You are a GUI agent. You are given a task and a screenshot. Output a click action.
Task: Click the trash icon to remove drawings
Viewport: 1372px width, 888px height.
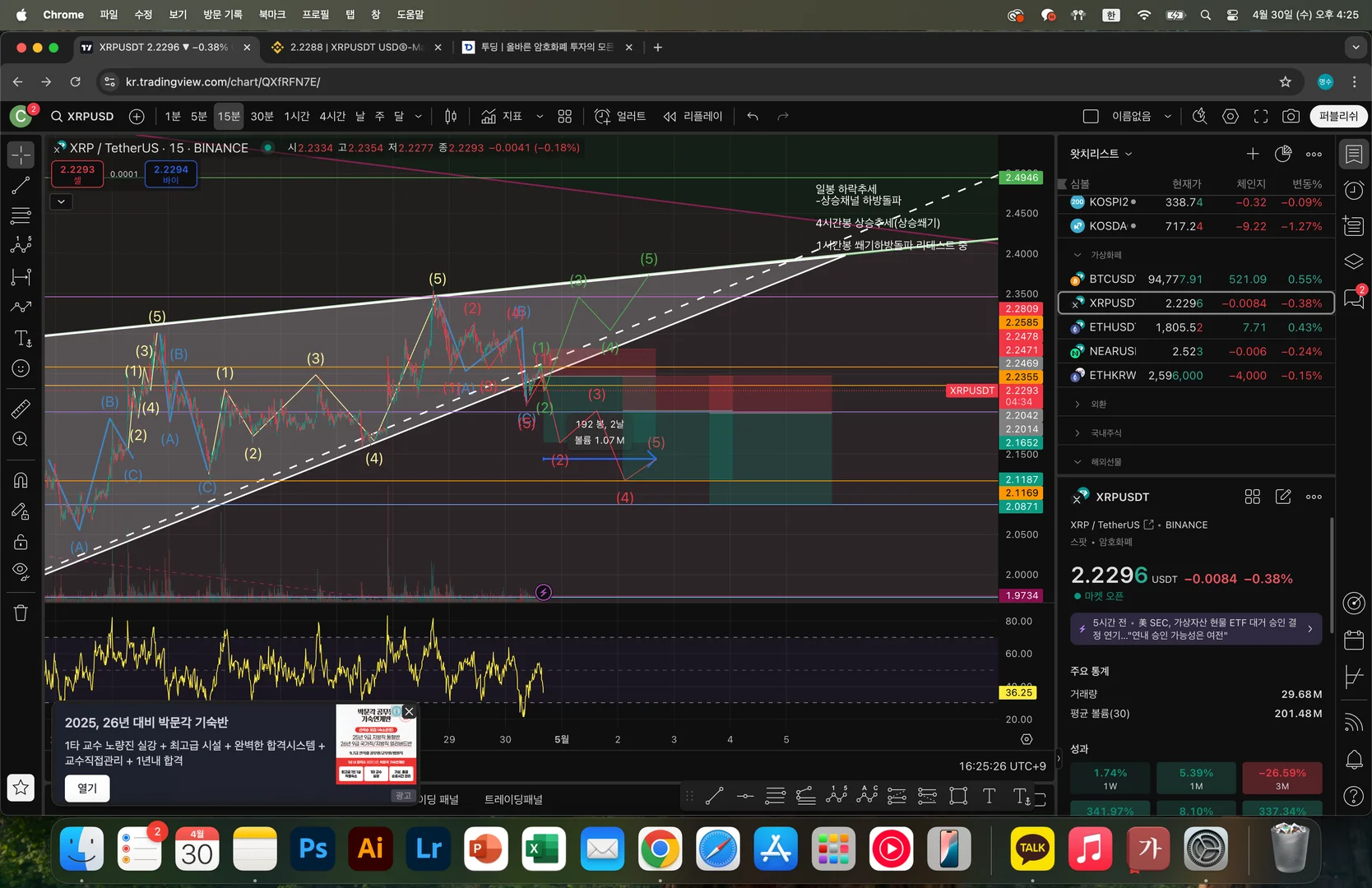click(21, 613)
